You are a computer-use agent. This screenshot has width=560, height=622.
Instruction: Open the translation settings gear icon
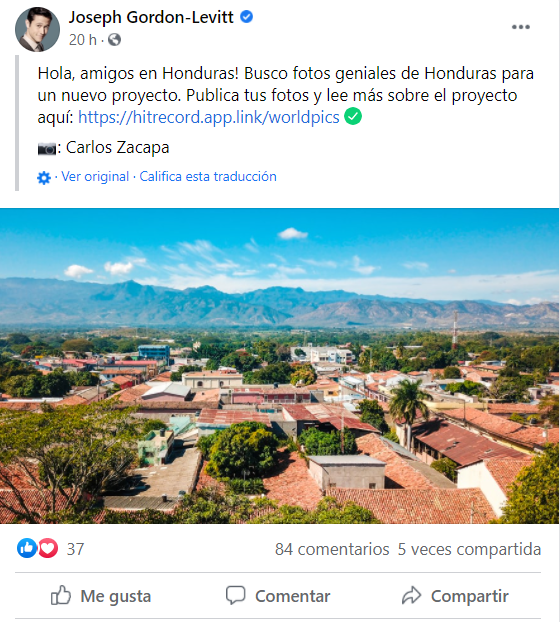pos(44,177)
